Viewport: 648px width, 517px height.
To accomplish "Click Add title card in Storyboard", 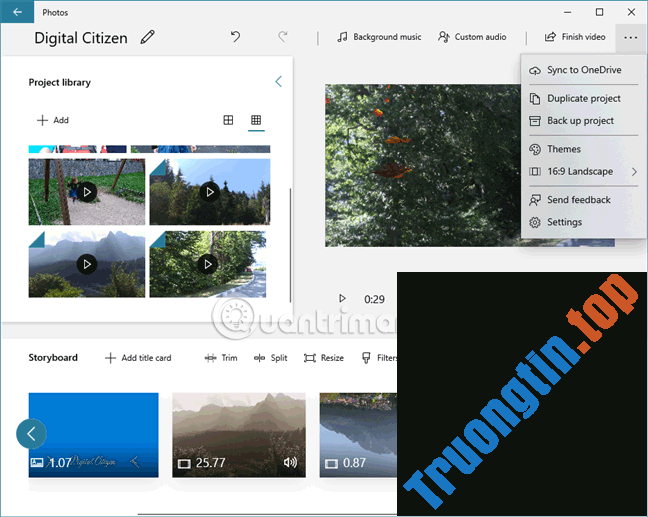I will [x=138, y=358].
